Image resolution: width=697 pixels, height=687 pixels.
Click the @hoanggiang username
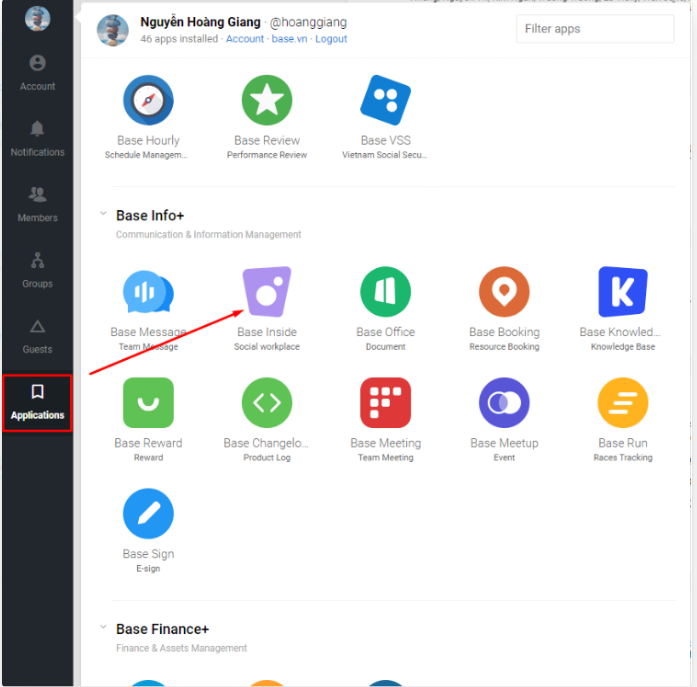click(x=308, y=22)
